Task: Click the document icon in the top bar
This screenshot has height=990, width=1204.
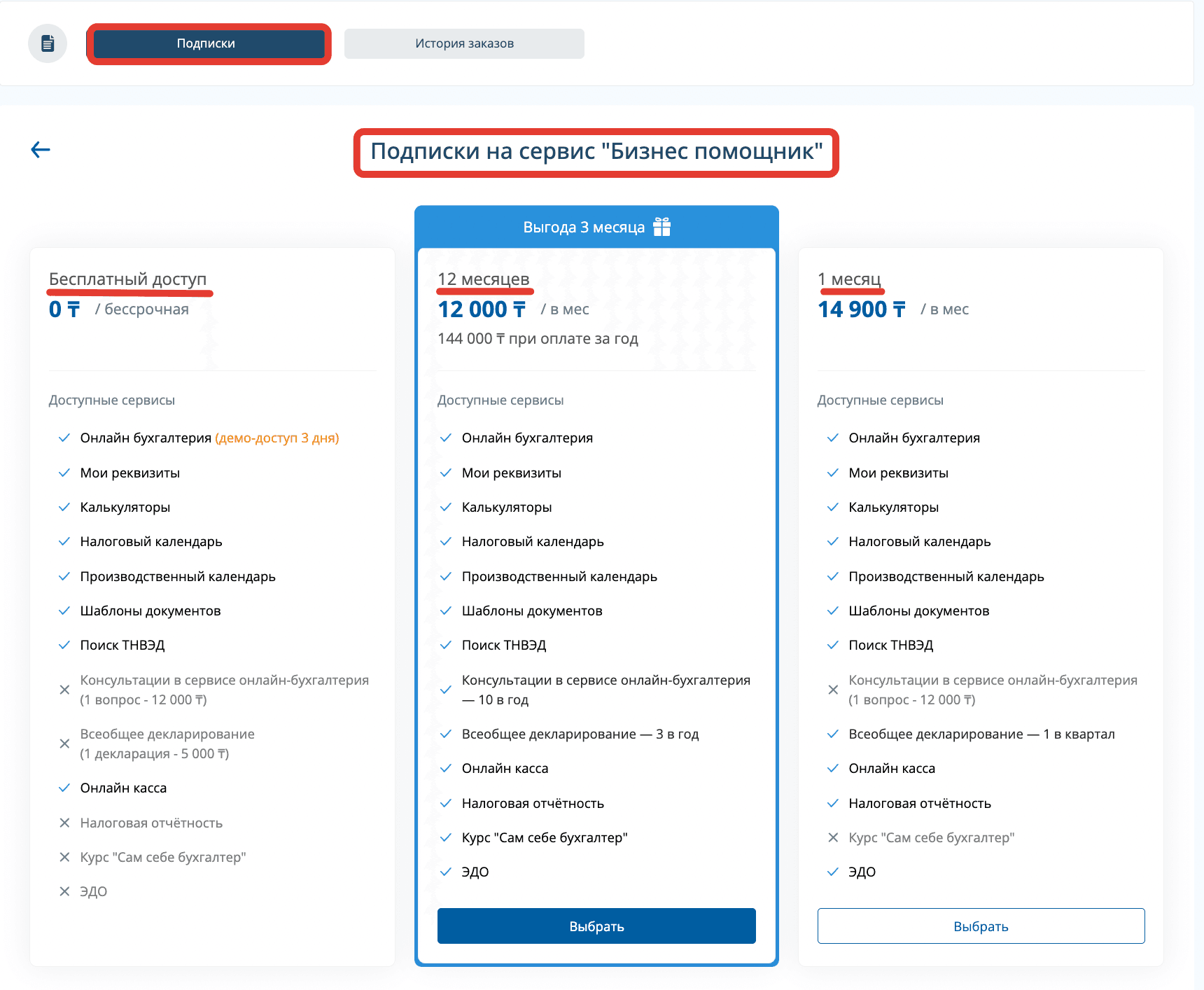Action: coord(48,43)
